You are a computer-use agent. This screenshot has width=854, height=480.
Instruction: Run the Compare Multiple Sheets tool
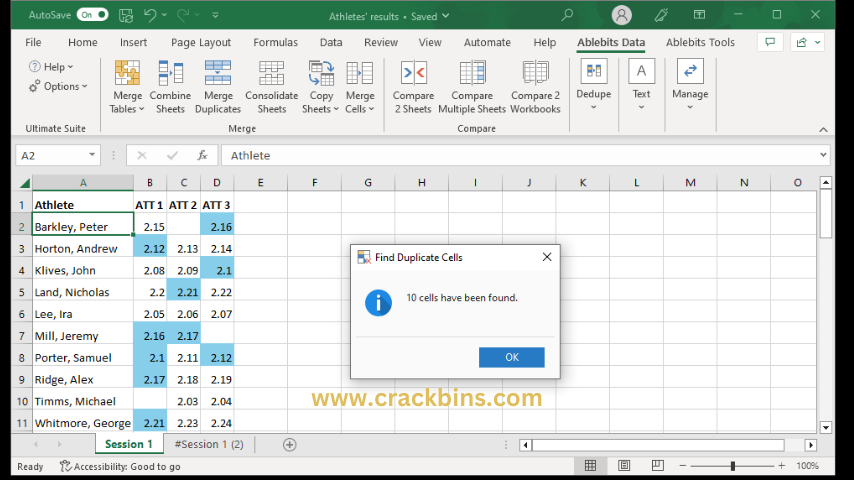tap(472, 87)
